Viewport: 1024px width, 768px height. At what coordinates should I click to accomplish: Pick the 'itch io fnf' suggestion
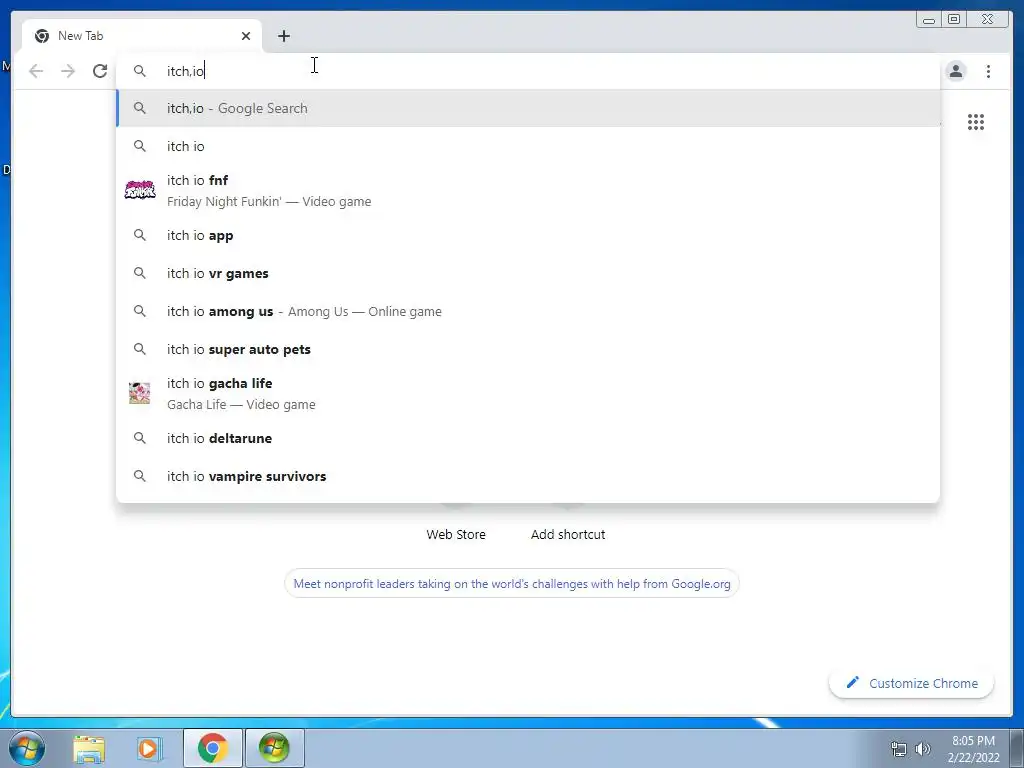tap(528, 191)
